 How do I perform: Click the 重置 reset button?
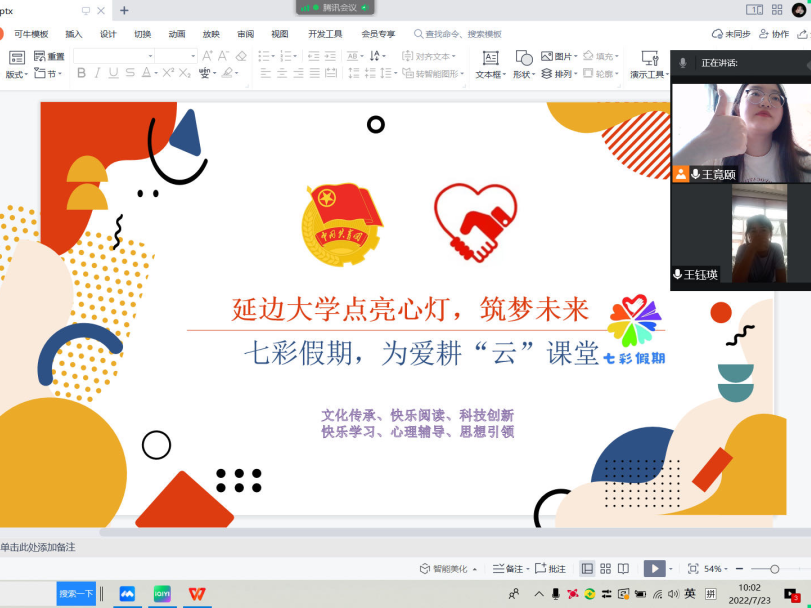coord(49,56)
